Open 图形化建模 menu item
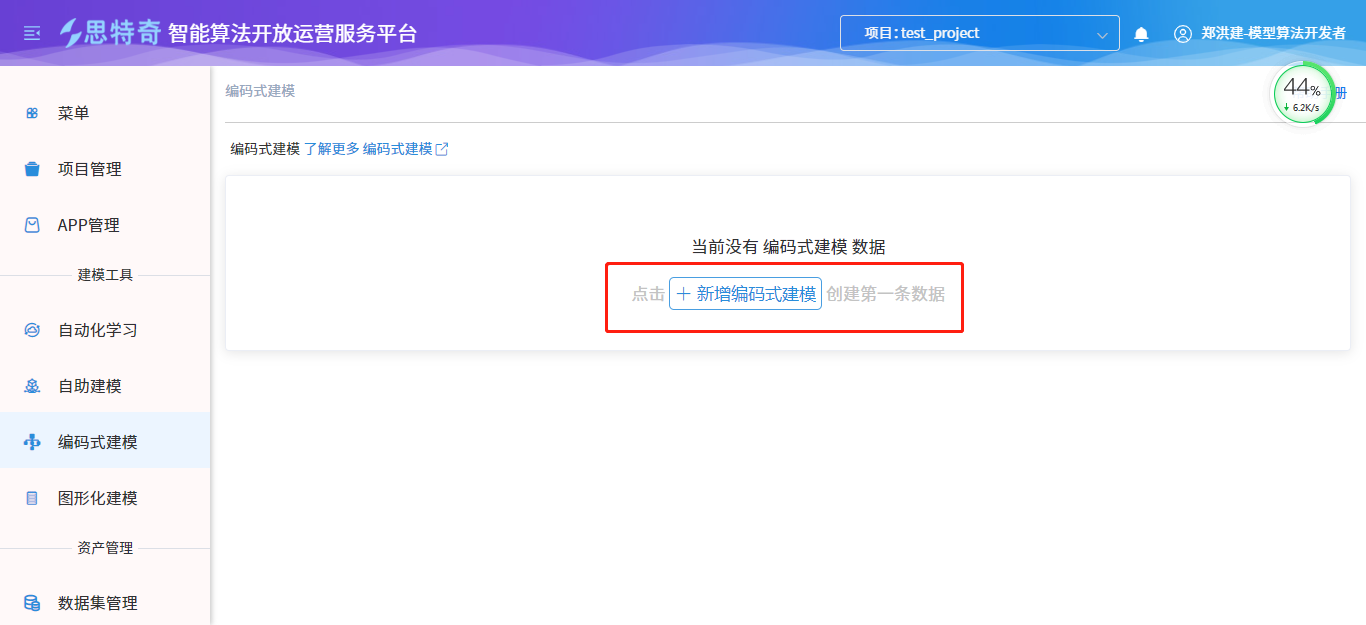The height and width of the screenshot is (625, 1366). (105, 498)
